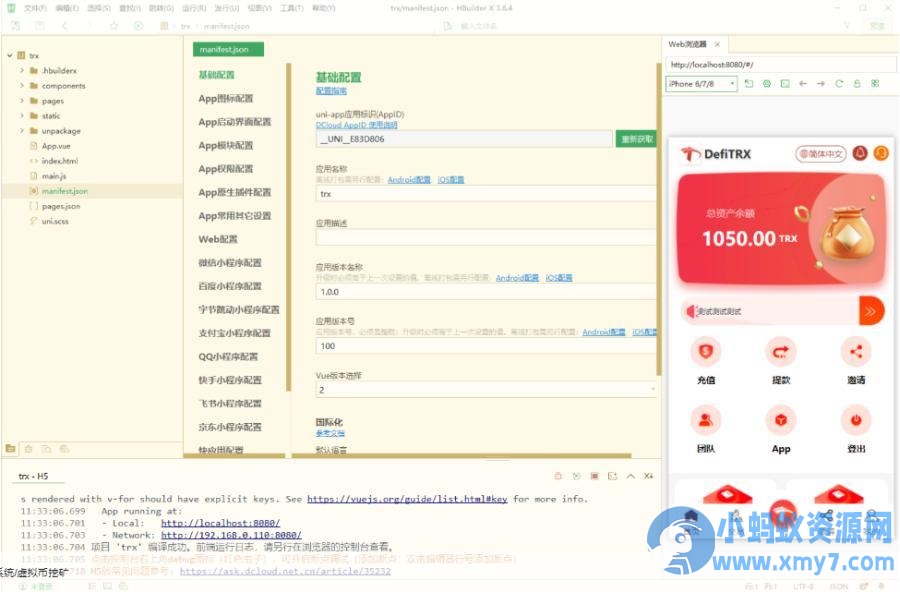900x592 pixels.
Task: Click the grid/QR icon in browser toolbar
Action: click(875, 84)
